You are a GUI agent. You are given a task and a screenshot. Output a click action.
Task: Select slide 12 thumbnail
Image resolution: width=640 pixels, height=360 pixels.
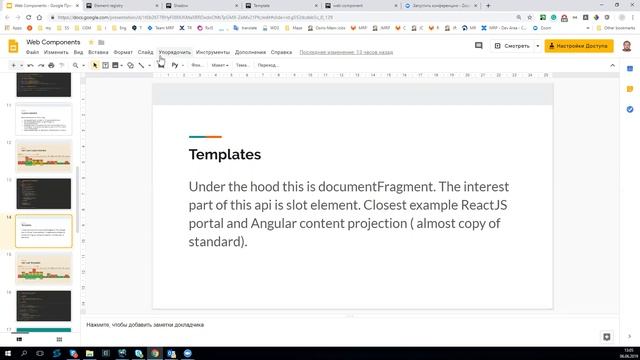[44, 156]
